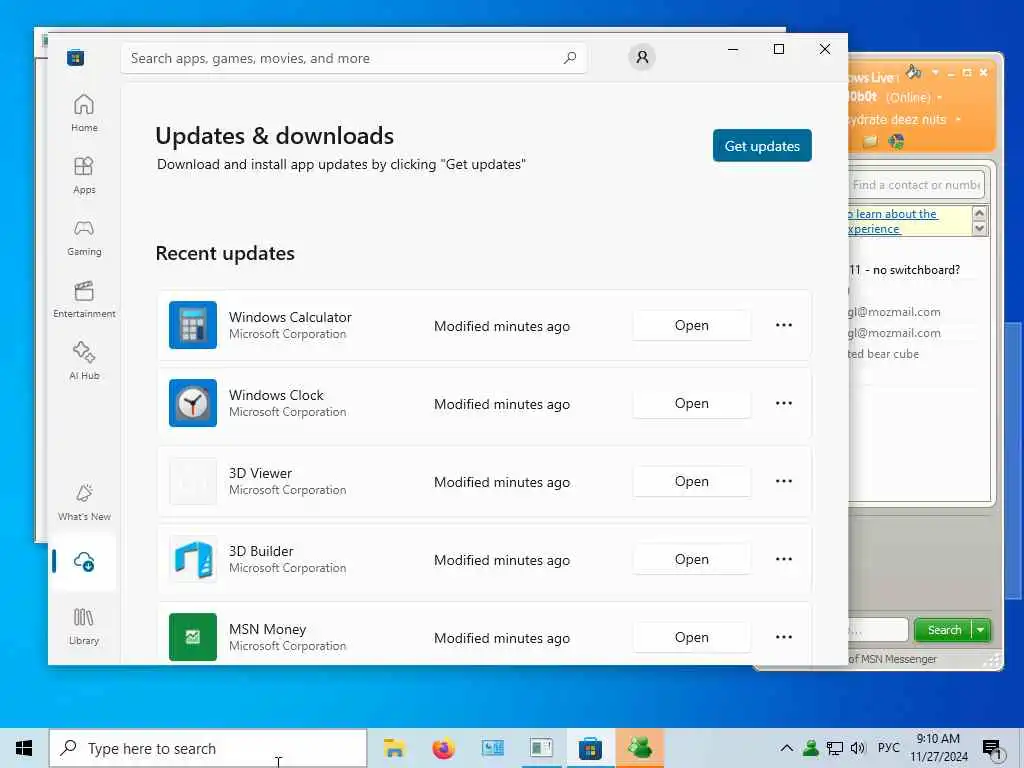Open the notification center icon
The height and width of the screenshot is (768, 1024).
993,748
